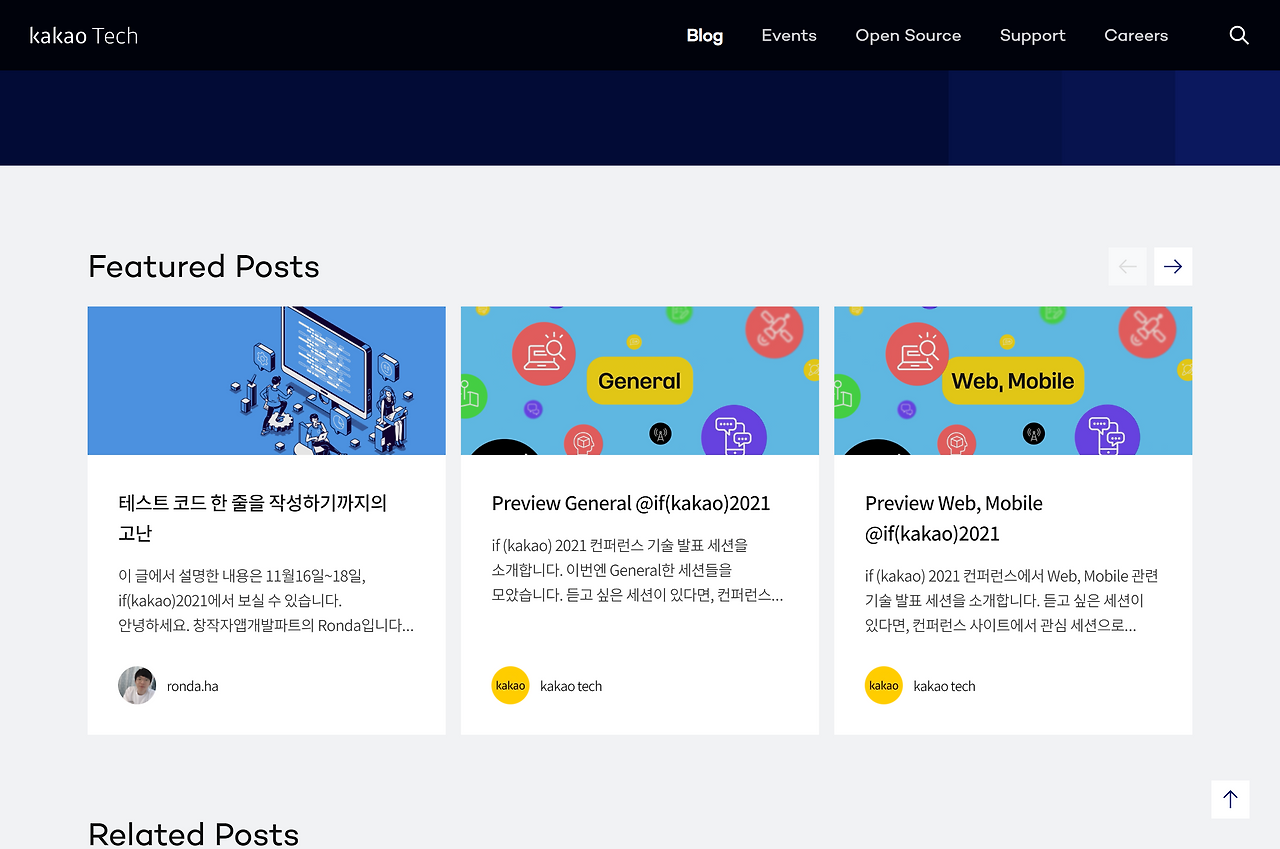Click ronda.ha's profile picture

[137, 685]
